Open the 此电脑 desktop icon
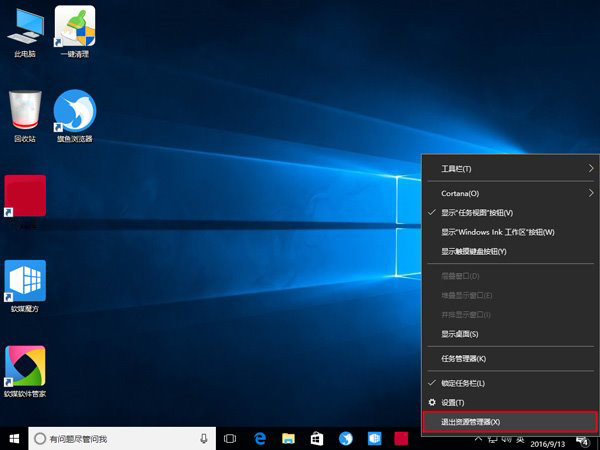This screenshot has height=450, width=600. 25,32
